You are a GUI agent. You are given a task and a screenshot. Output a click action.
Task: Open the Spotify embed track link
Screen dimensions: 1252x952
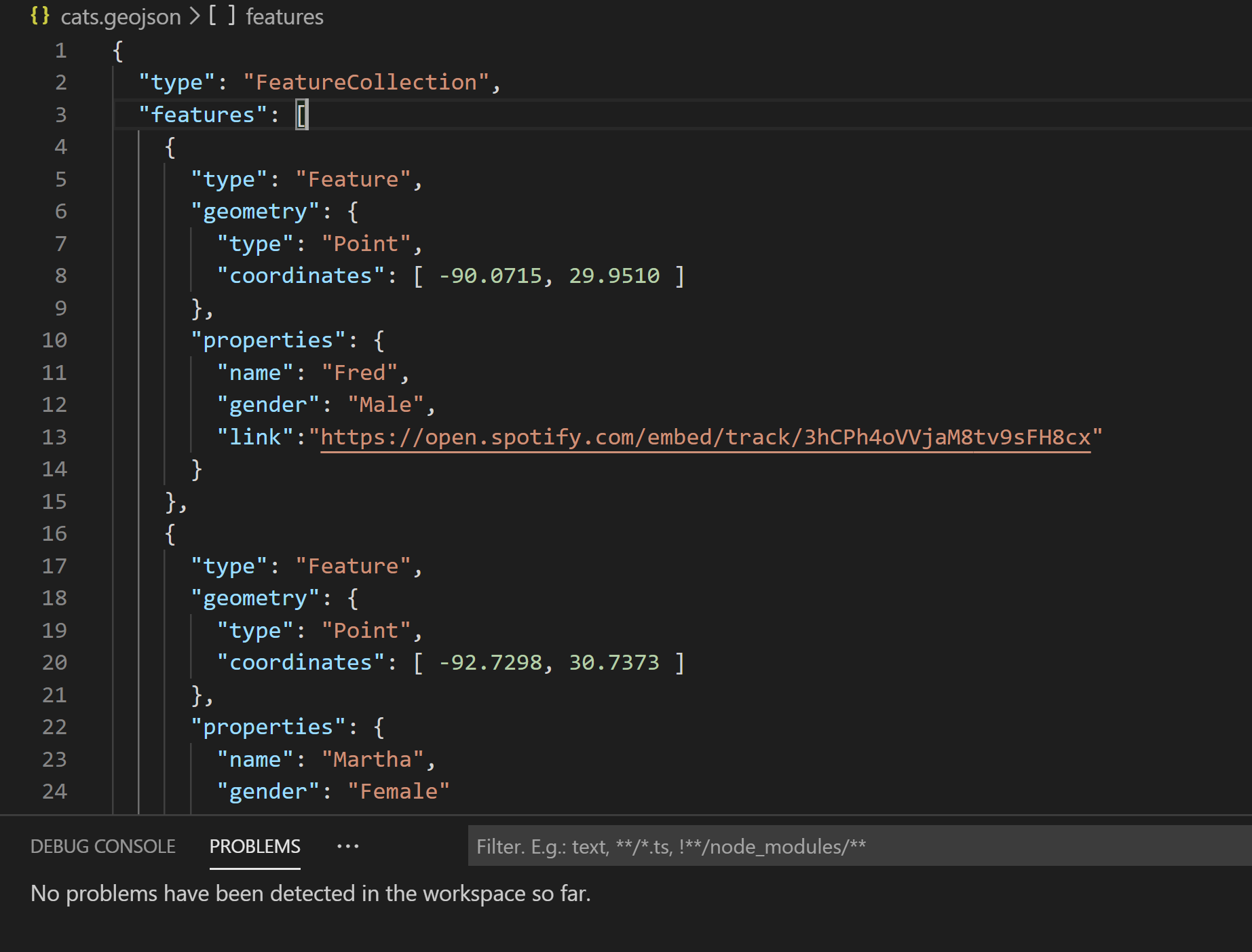[x=706, y=437]
